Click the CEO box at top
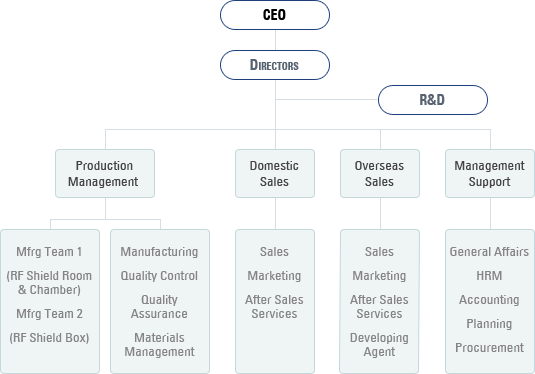The width and height of the screenshot is (535, 374). [x=275, y=15]
